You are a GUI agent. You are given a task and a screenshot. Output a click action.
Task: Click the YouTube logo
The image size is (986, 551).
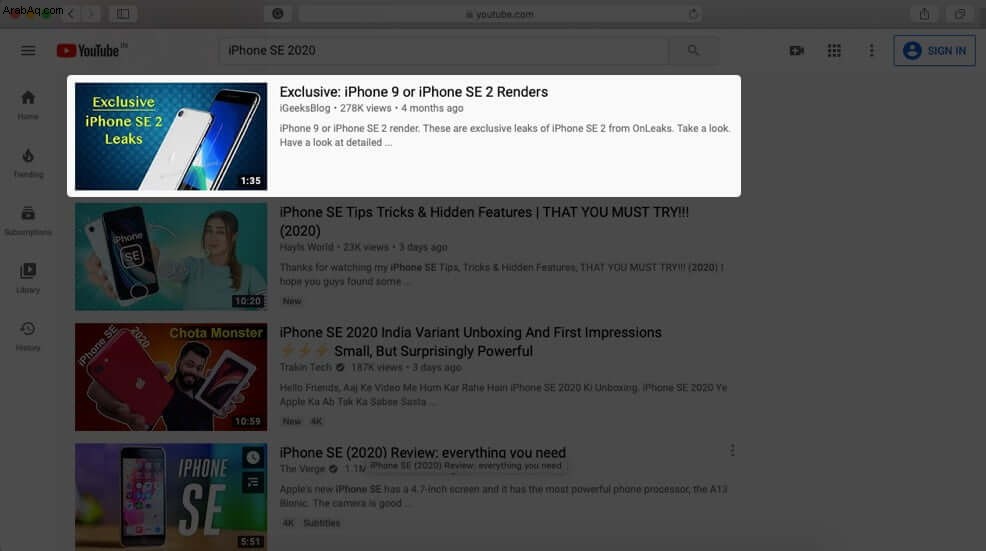click(88, 51)
